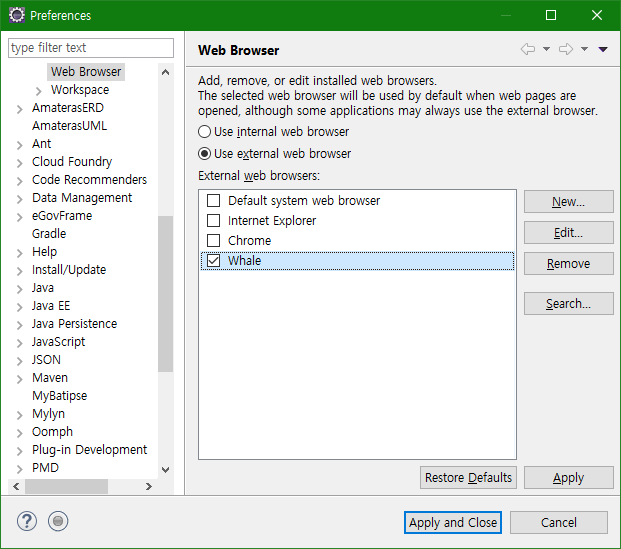Select Internet Explorer row text
The height and width of the screenshot is (549, 621).
pos(272,221)
